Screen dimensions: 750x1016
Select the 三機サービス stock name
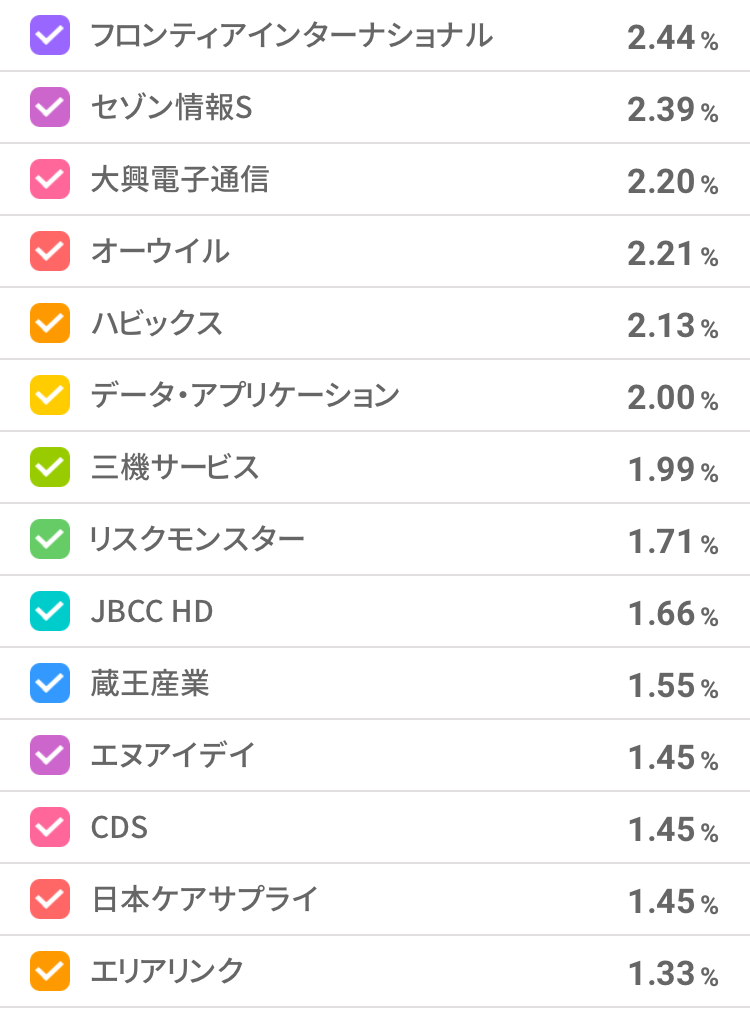(175, 468)
